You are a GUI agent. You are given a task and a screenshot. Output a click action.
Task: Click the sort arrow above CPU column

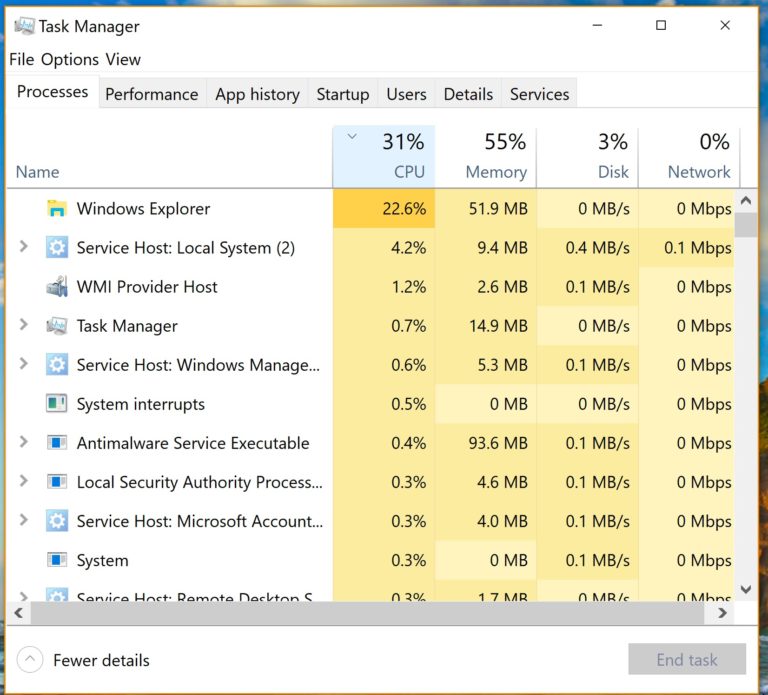click(352, 137)
